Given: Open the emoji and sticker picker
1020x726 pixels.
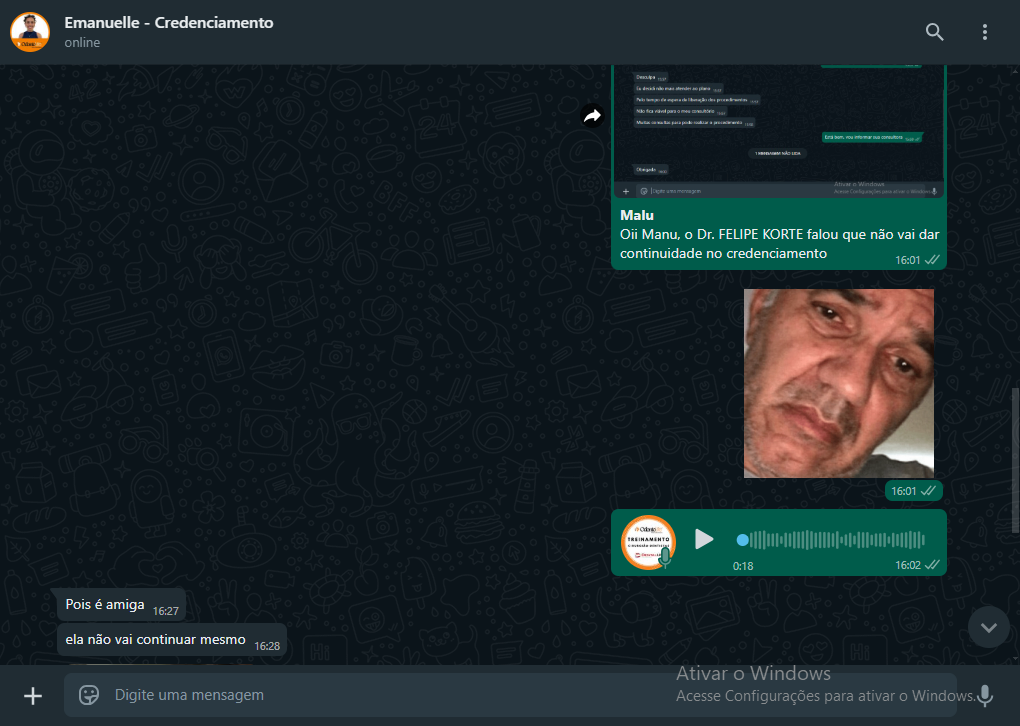Looking at the screenshot, I should 89,694.
